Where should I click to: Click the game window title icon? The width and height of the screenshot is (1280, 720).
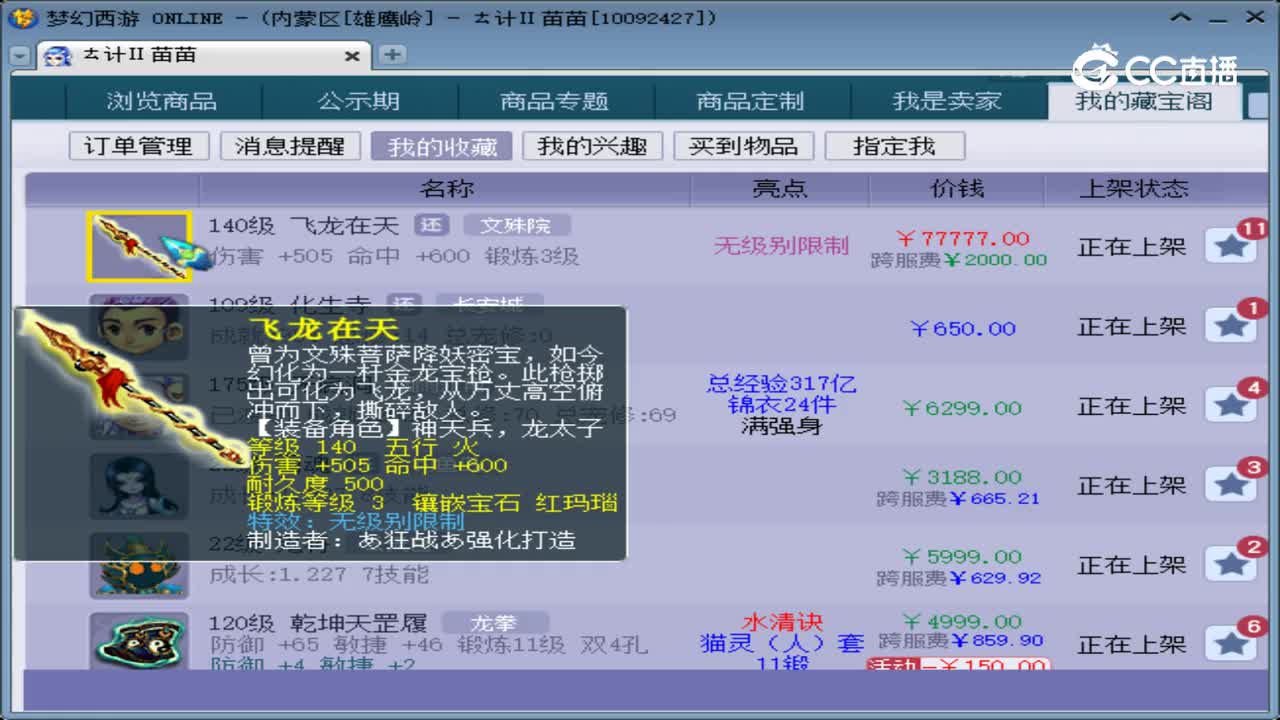[x=25, y=17]
